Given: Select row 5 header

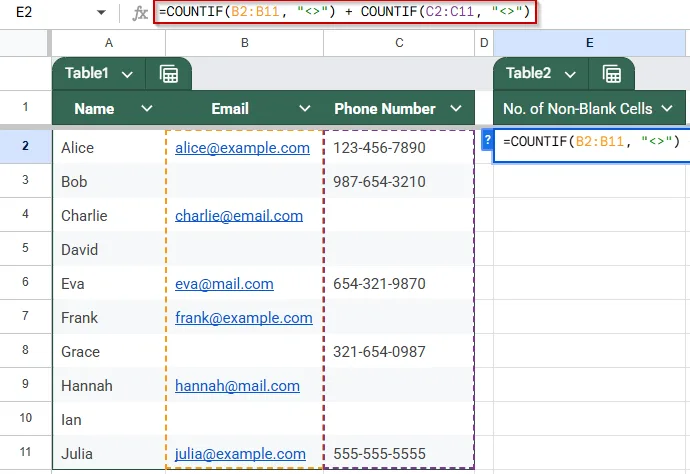Looking at the screenshot, I should (26, 248).
